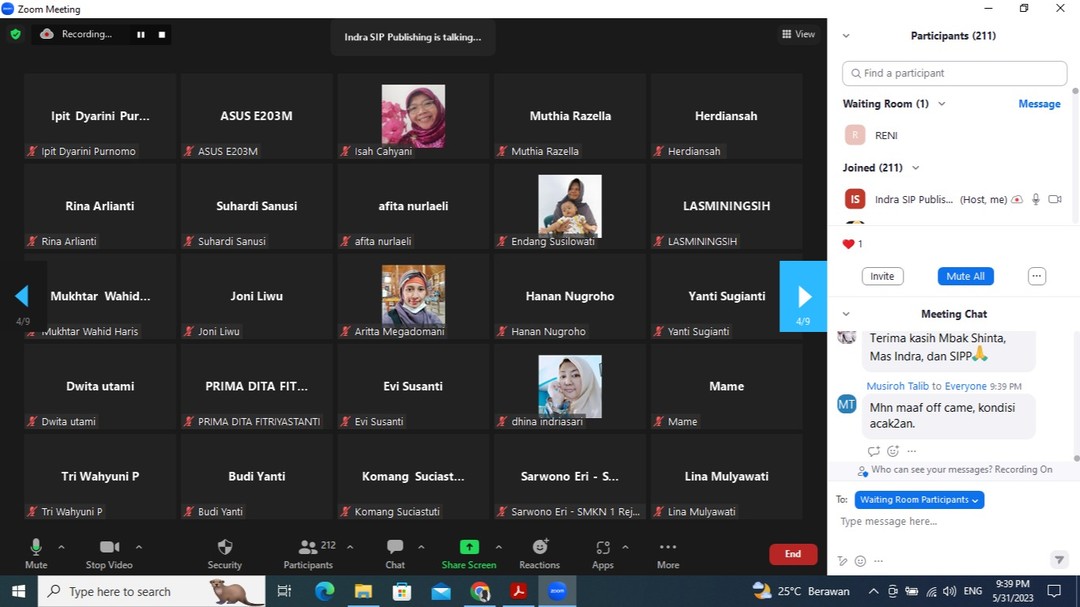
Task: Open the Chat panel toggle
Action: (395, 547)
